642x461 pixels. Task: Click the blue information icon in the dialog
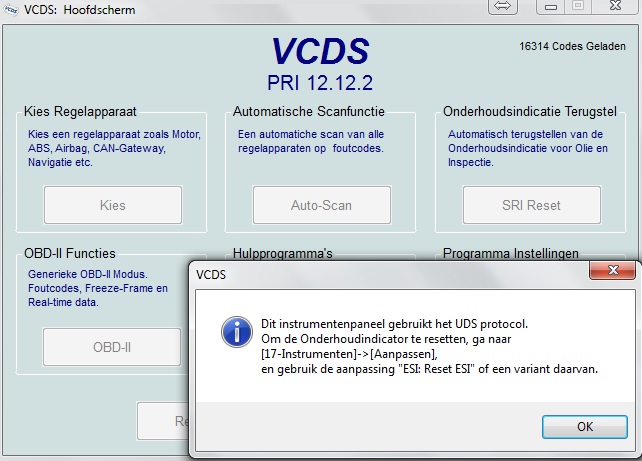point(237,332)
